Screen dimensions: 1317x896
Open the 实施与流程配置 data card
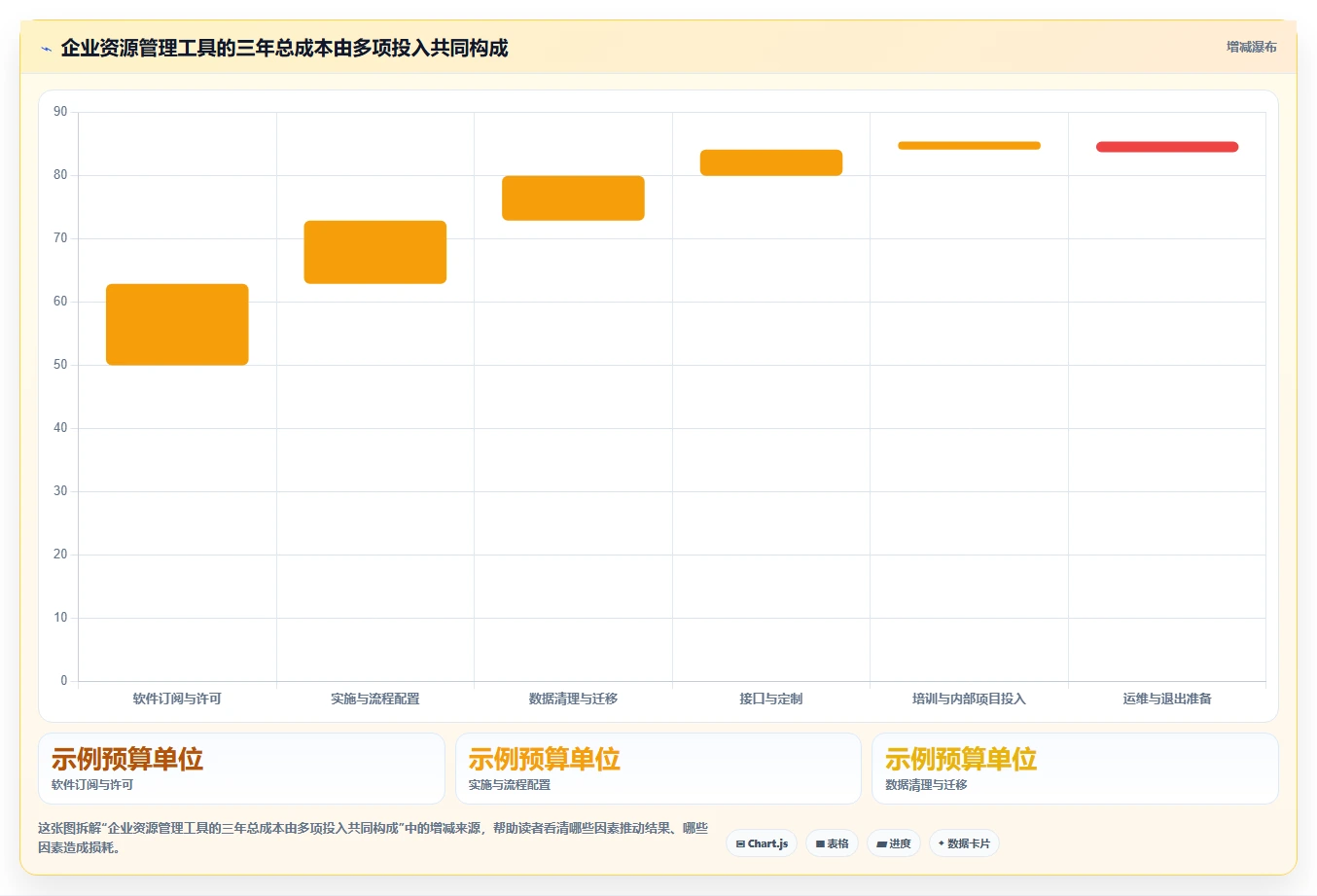tap(658, 769)
